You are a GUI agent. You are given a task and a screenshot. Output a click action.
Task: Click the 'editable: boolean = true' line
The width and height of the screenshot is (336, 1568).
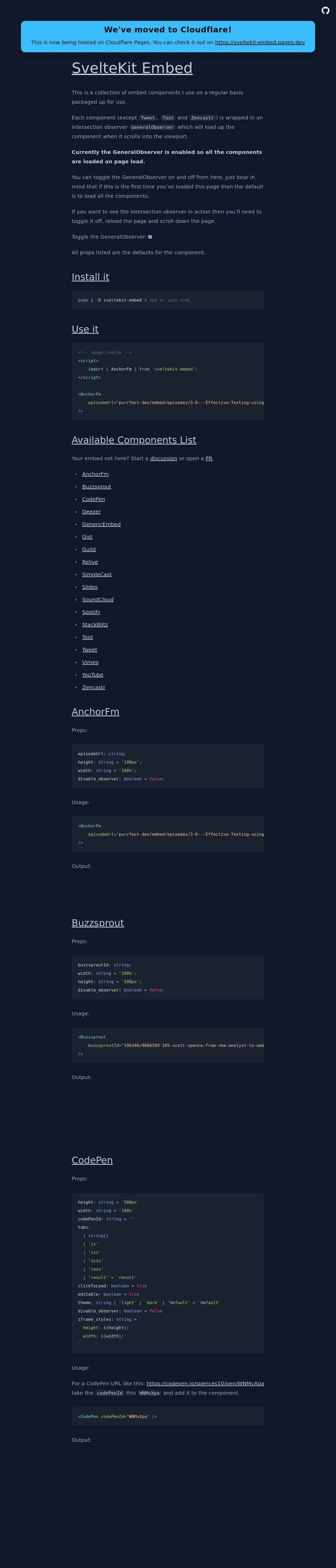[109, 1294]
